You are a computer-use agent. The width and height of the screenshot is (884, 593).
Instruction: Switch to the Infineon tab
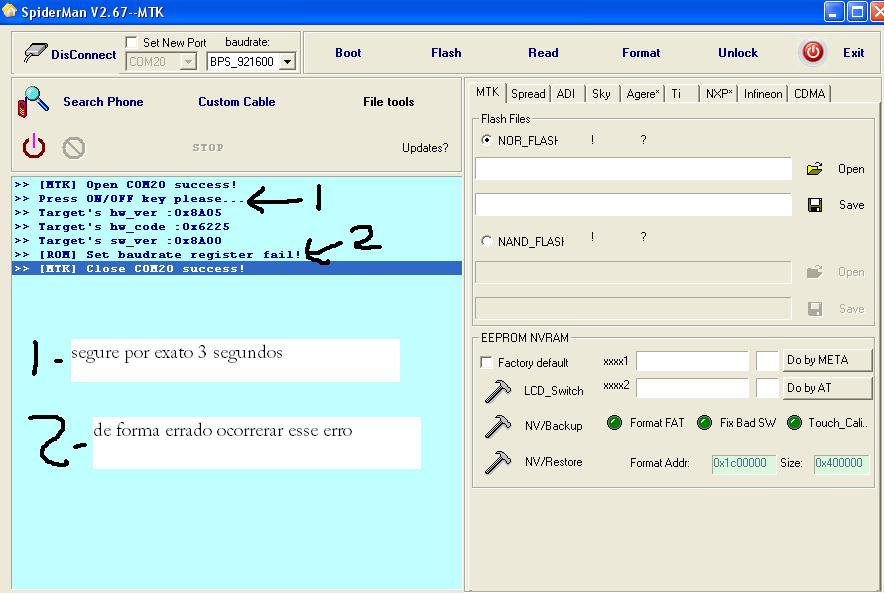click(763, 94)
